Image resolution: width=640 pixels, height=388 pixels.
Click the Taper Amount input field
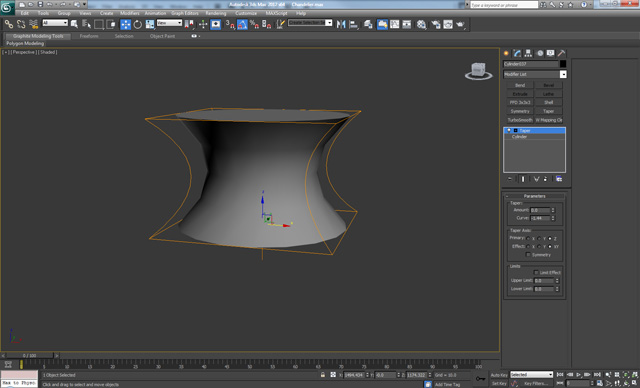coord(540,210)
